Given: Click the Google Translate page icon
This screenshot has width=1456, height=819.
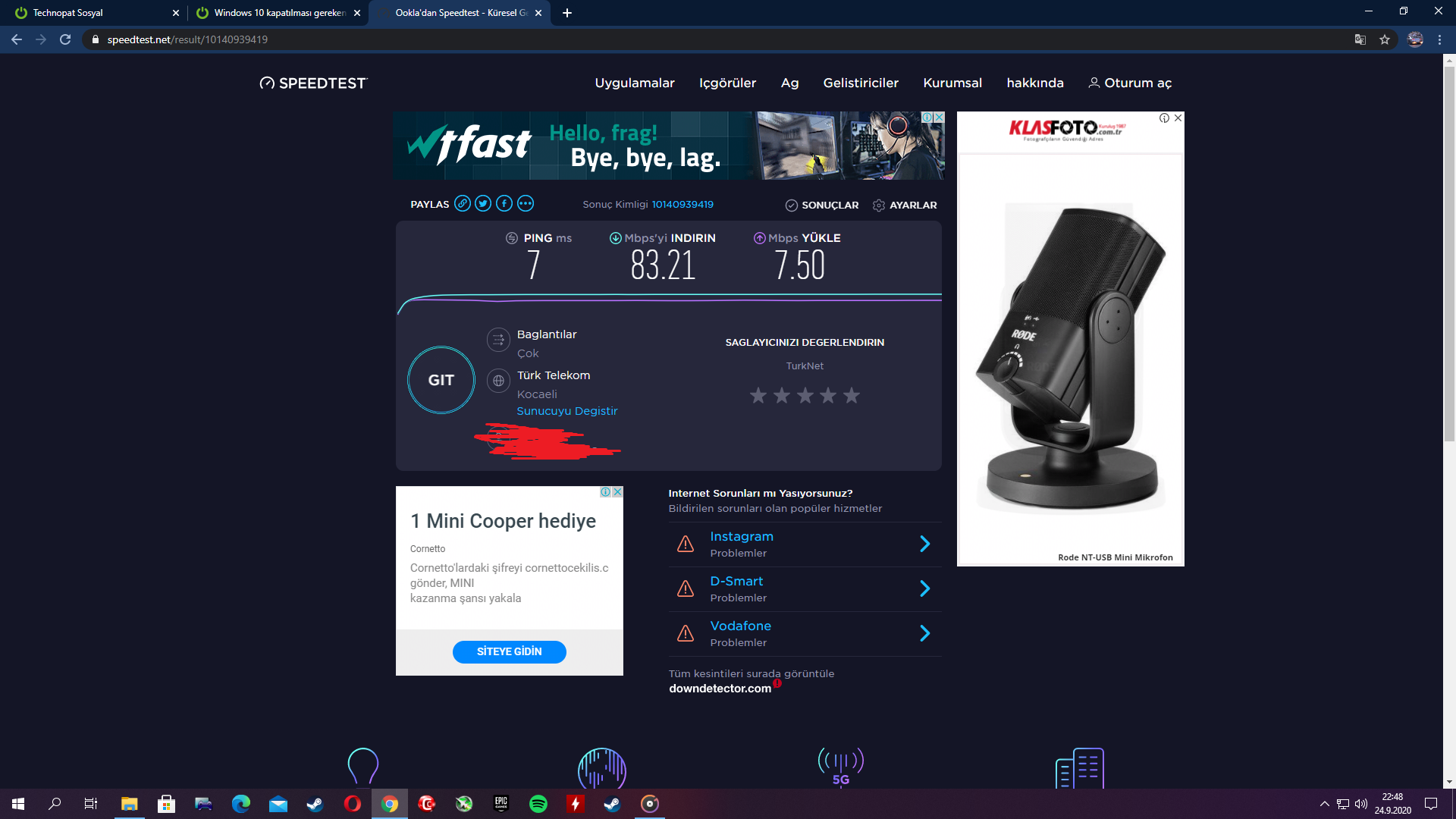Looking at the screenshot, I should (1360, 39).
